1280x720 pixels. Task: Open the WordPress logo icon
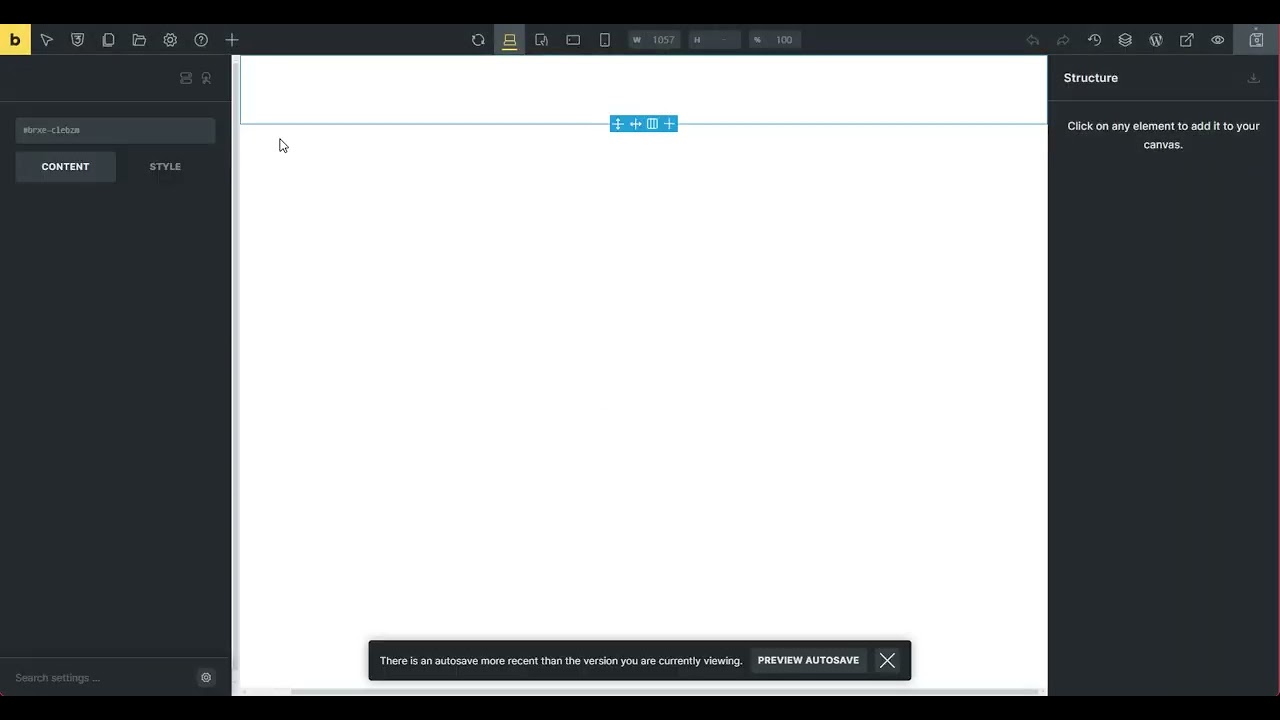1156,40
